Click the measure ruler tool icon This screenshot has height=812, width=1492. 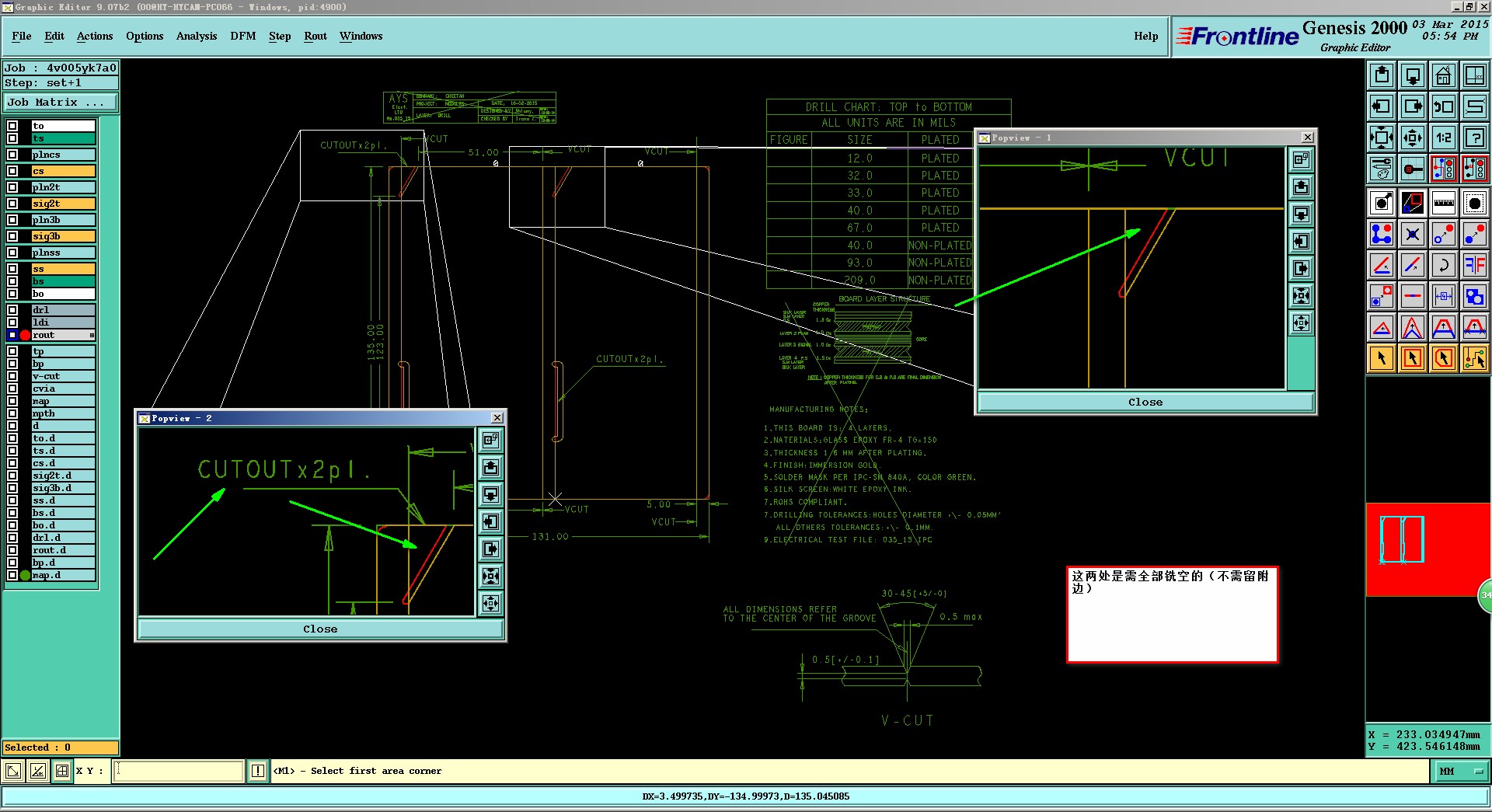(x=1444, y=203)
